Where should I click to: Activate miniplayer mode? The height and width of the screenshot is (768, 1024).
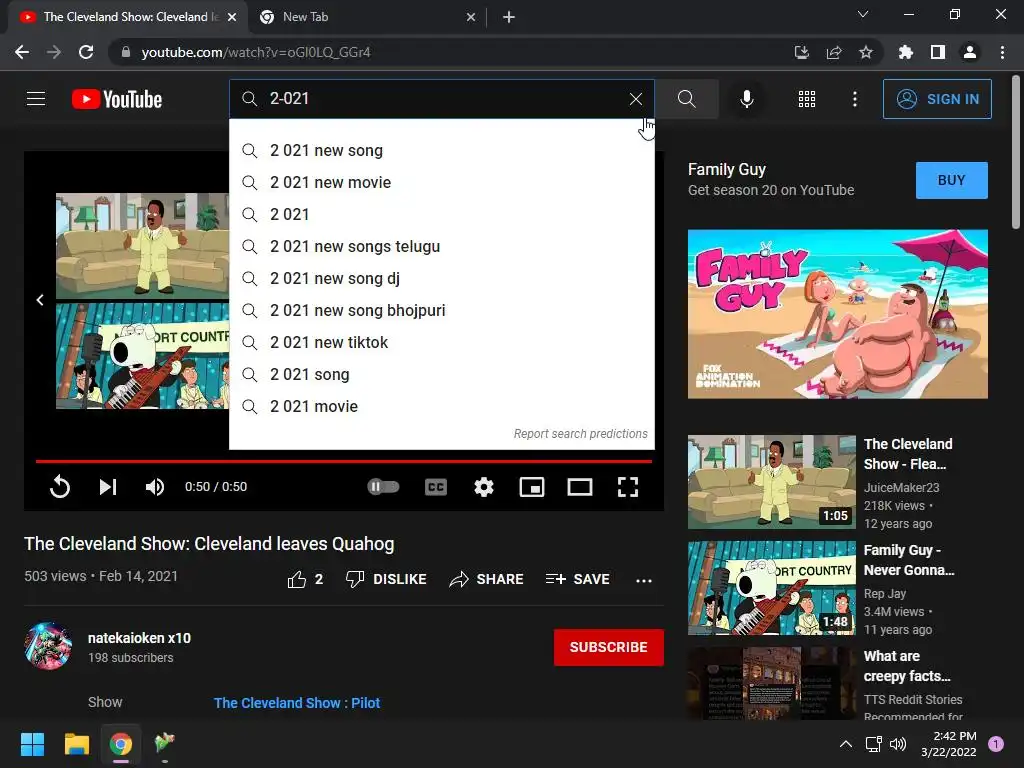point(532,487)
